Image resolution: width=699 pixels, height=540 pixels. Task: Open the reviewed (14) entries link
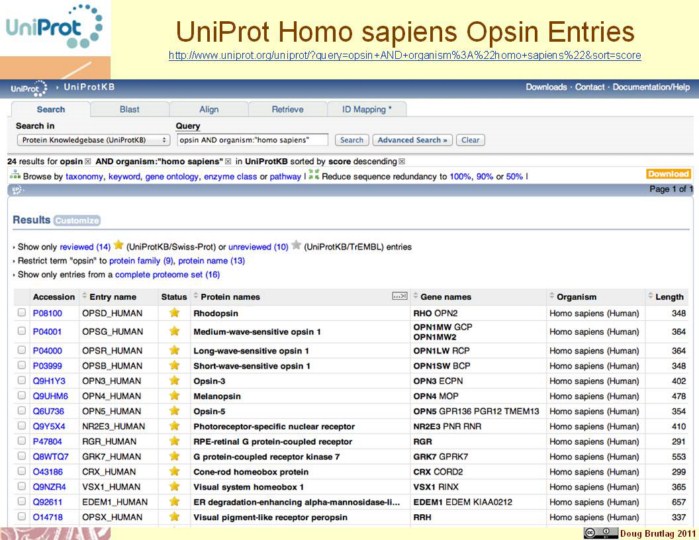coord(85,246)
